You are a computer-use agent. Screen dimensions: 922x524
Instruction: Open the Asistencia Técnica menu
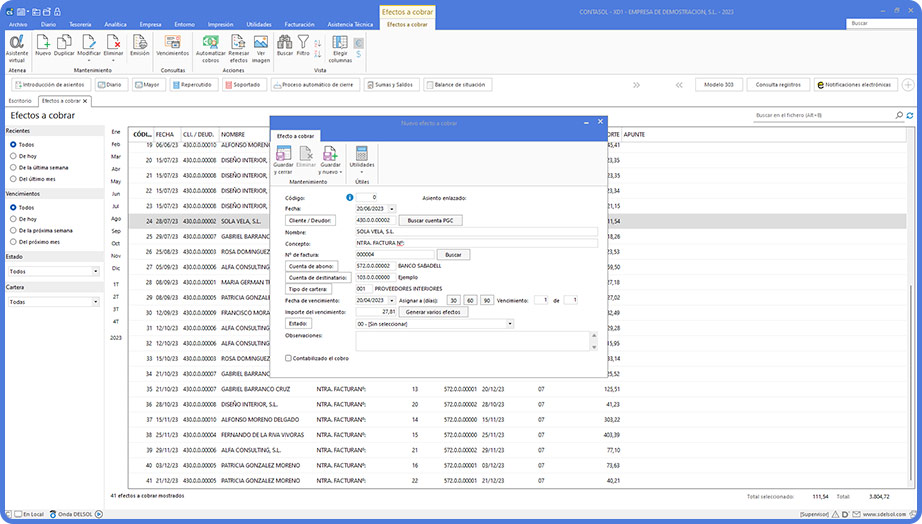tap(350, 25)
